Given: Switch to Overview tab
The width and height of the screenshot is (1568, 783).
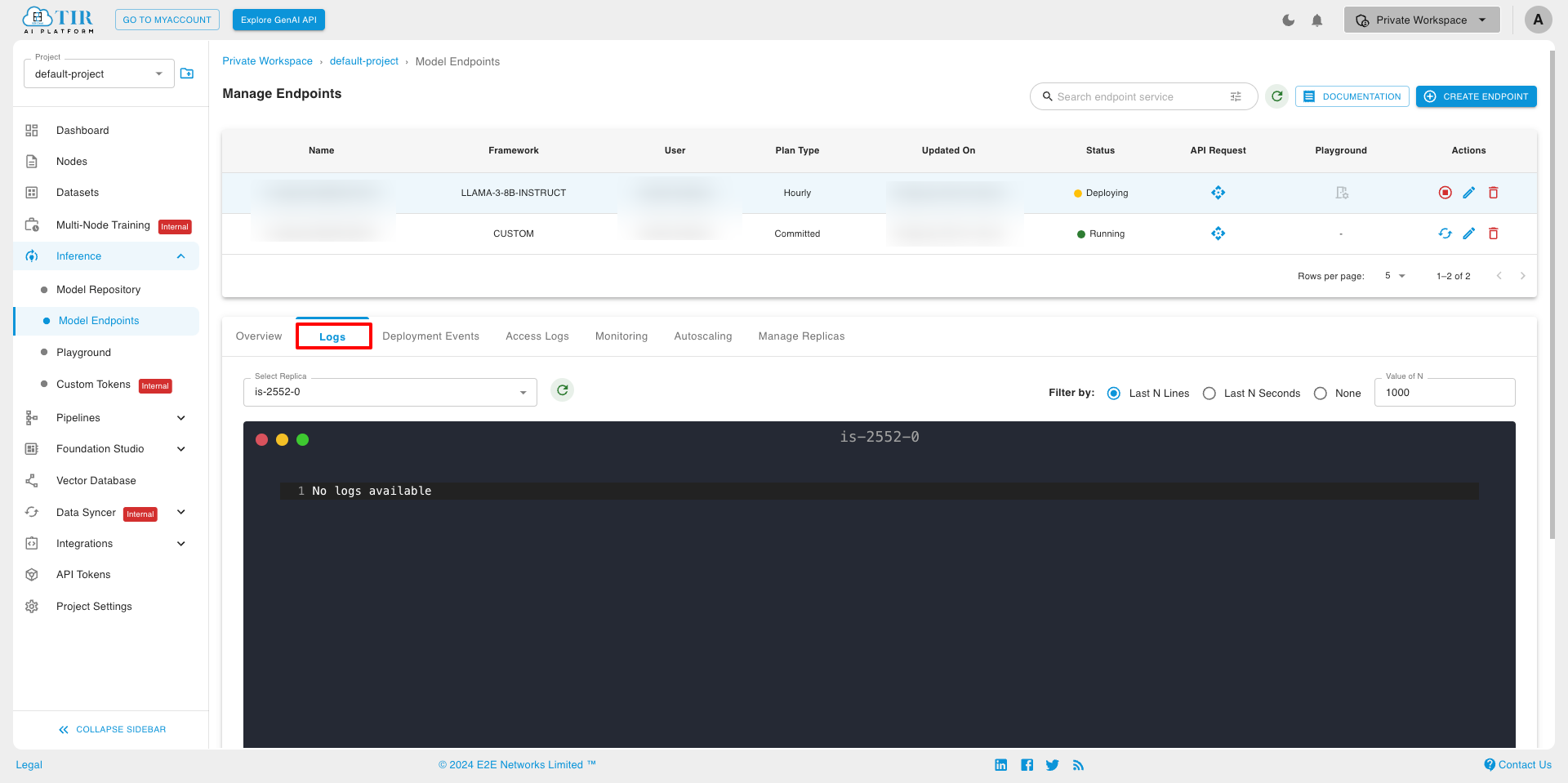Looking at the screenshot, I should point(259,336).
